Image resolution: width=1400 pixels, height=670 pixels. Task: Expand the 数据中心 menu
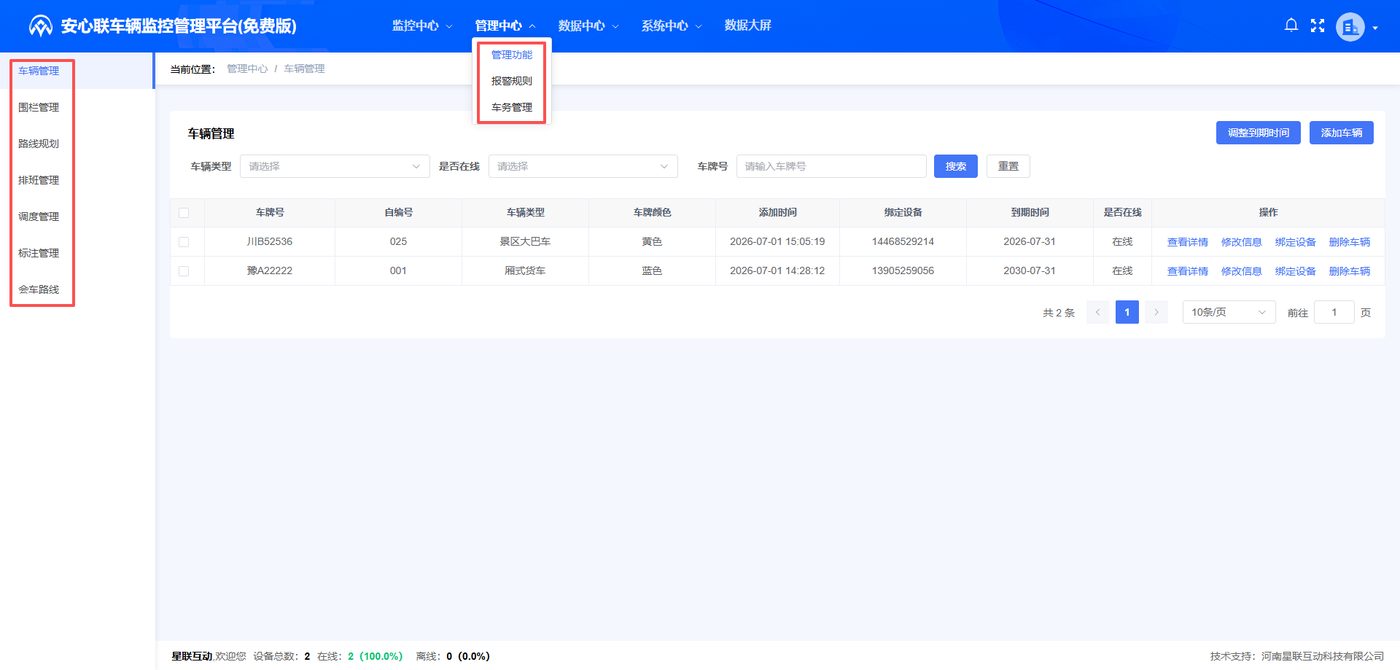(x=588, y=26)
